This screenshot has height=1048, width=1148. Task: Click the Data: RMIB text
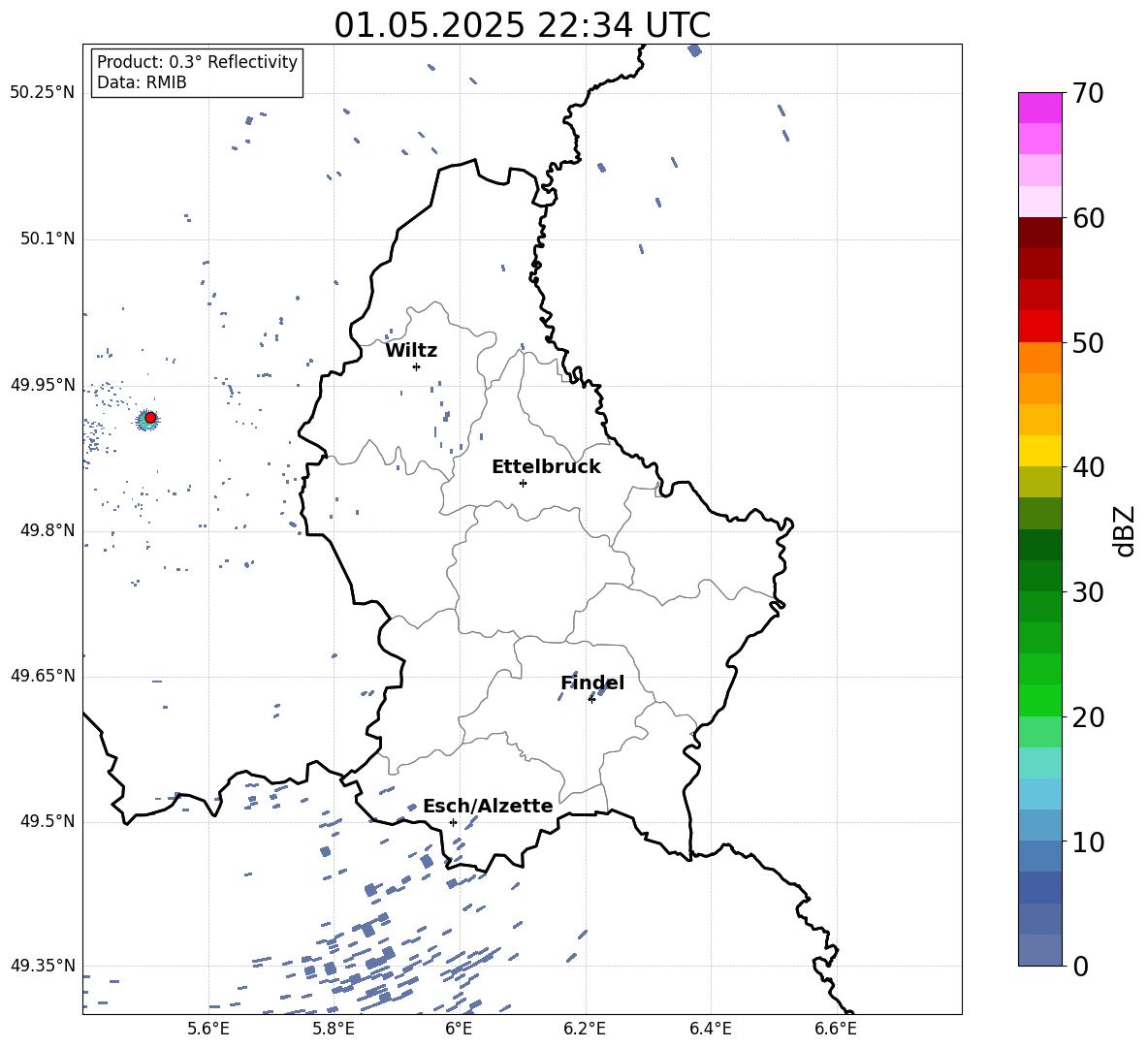click(142, 82)
